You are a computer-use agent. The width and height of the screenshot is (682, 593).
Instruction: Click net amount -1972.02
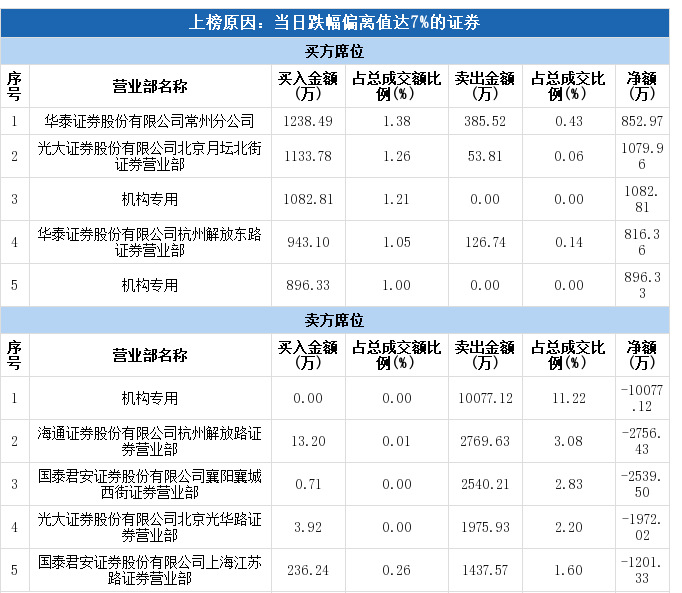coord(642,527)
